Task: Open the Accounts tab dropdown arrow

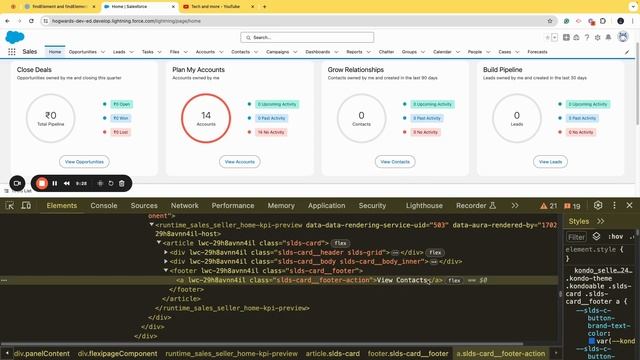Action: pos(221,52)
